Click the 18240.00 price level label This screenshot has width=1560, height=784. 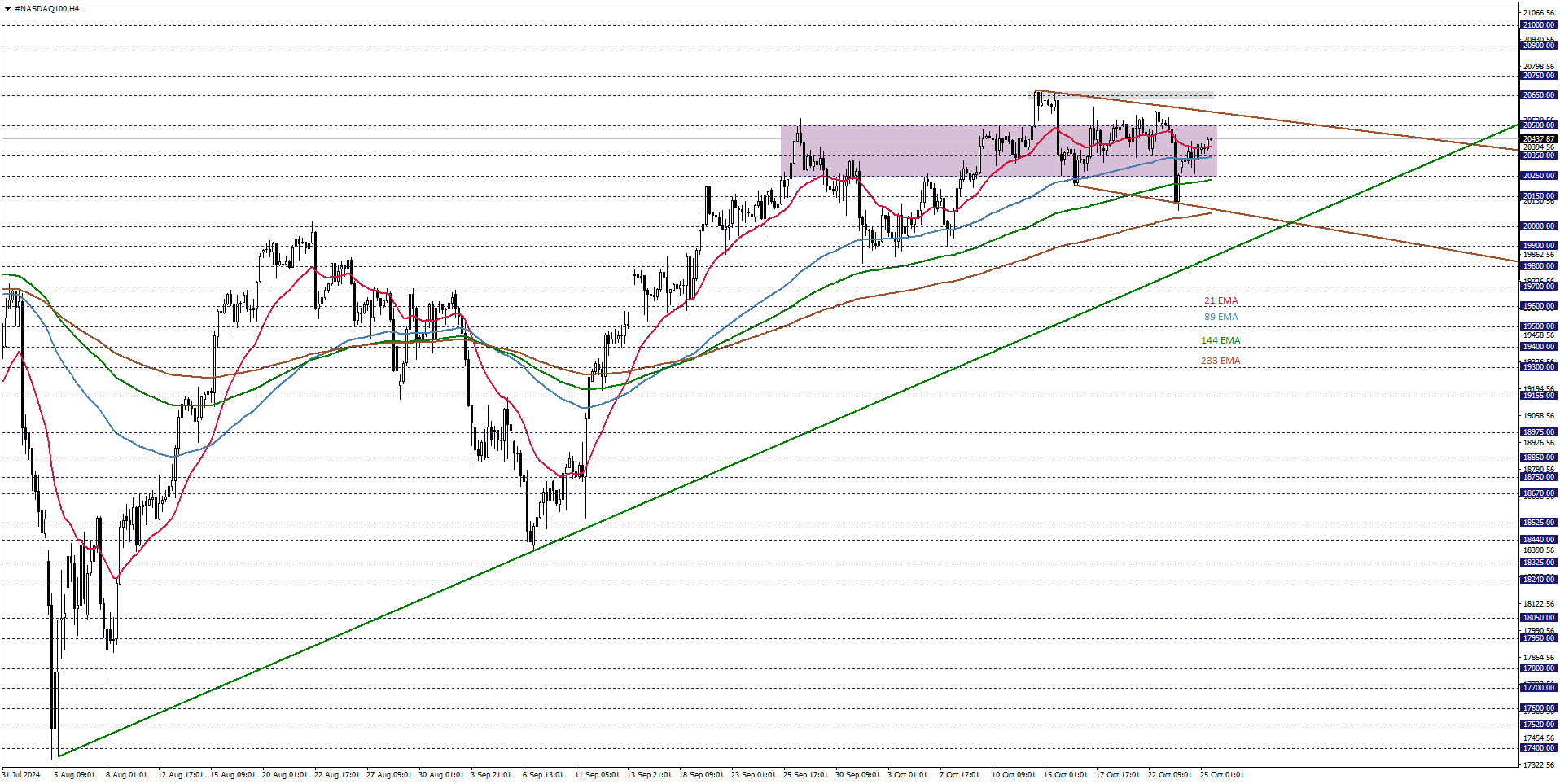[x=1539, y=580]
